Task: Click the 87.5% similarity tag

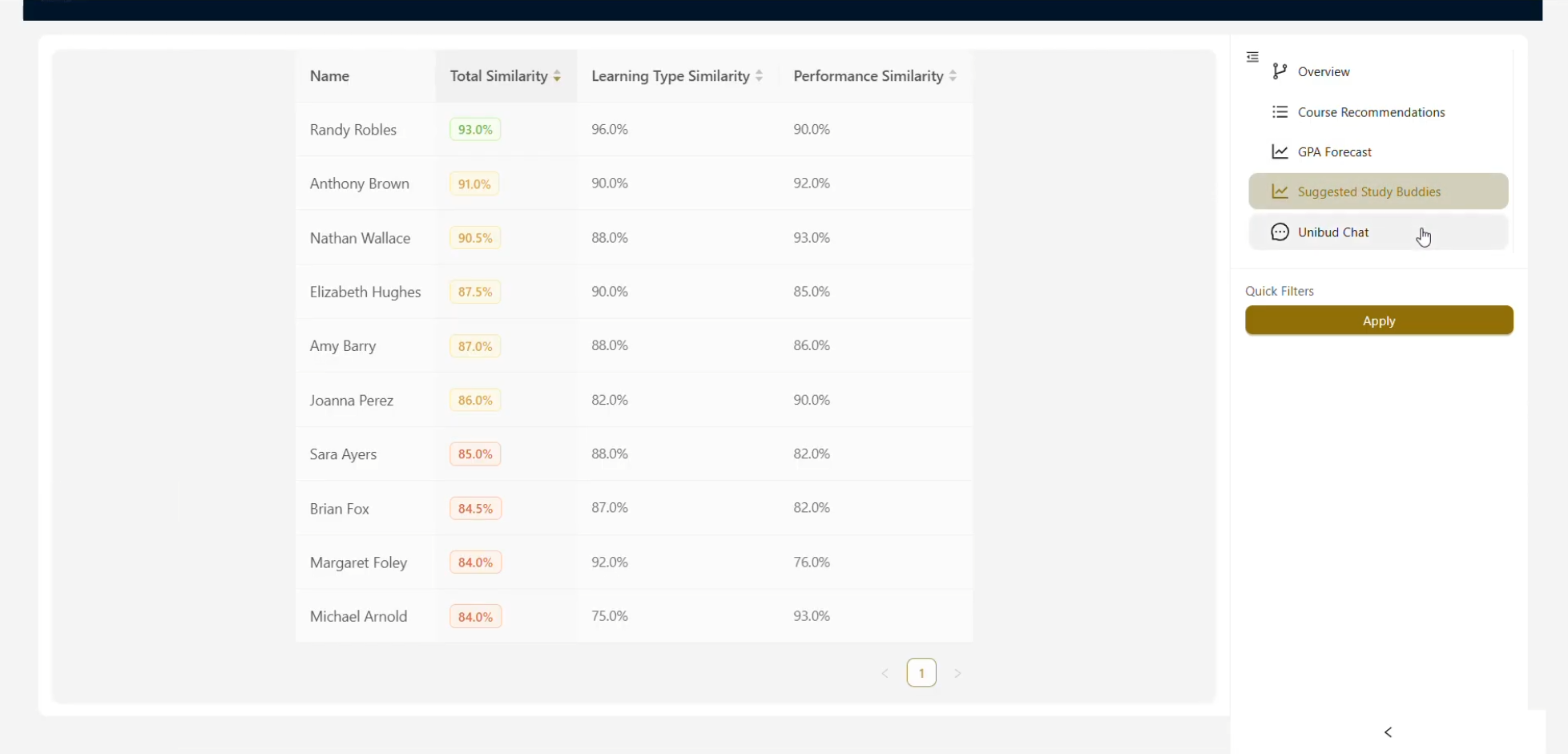Action: 475,292
